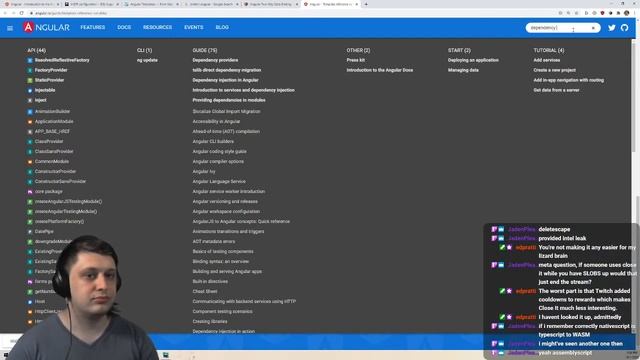Open Basics of testing components guide
The width and height of the screenshot is (640, 360).
coord(223,251)
